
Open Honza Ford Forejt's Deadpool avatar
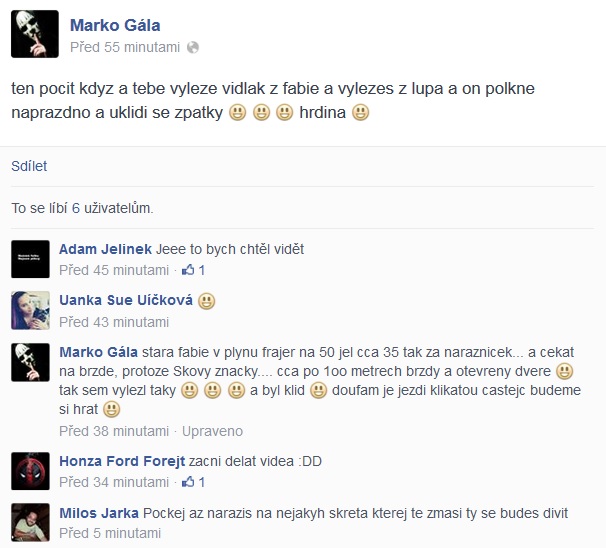30,471
